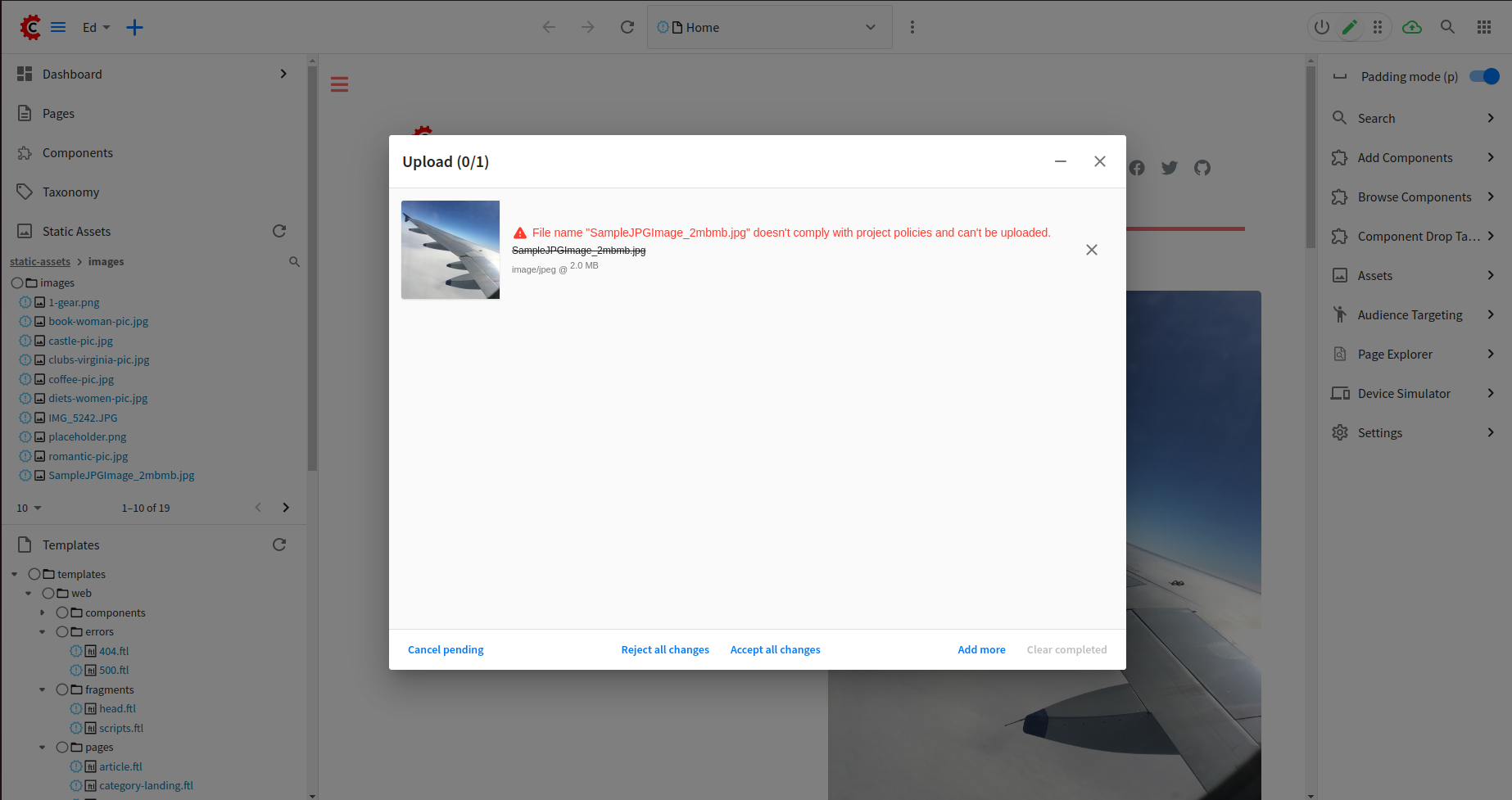Refresh the Static Assets panel

point(279,231)
